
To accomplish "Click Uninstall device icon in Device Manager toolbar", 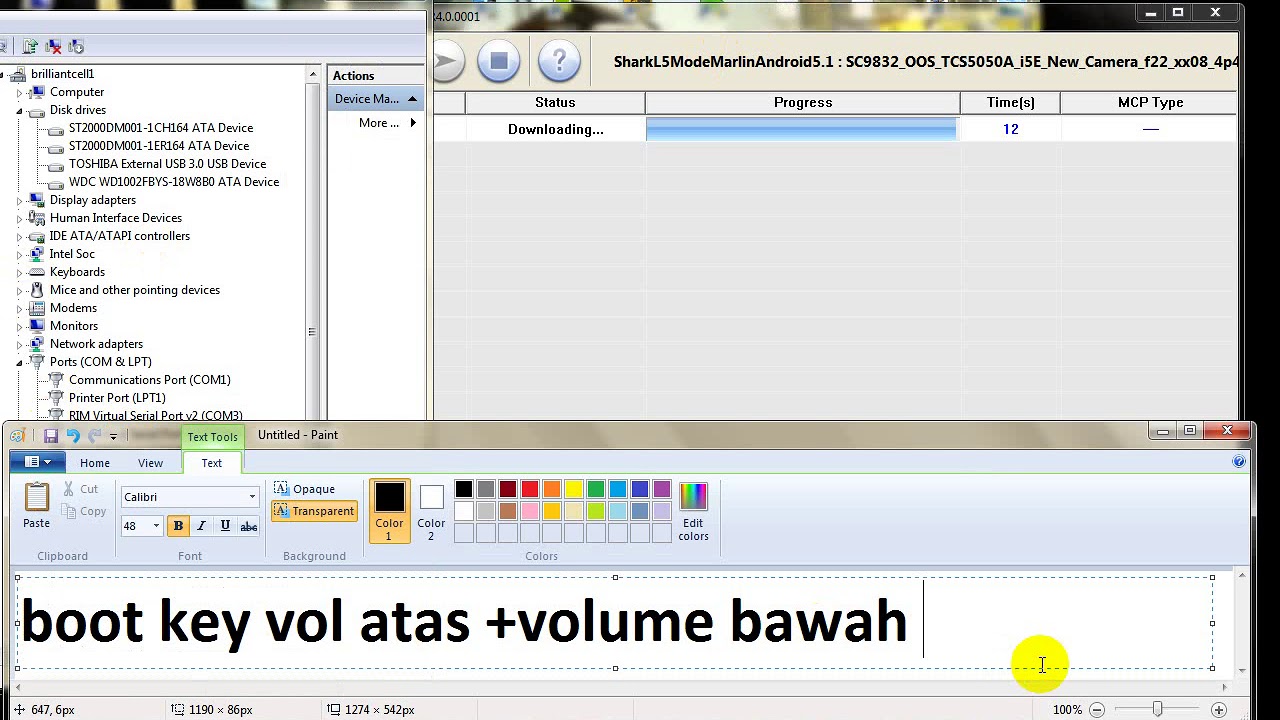I will 54,46.
